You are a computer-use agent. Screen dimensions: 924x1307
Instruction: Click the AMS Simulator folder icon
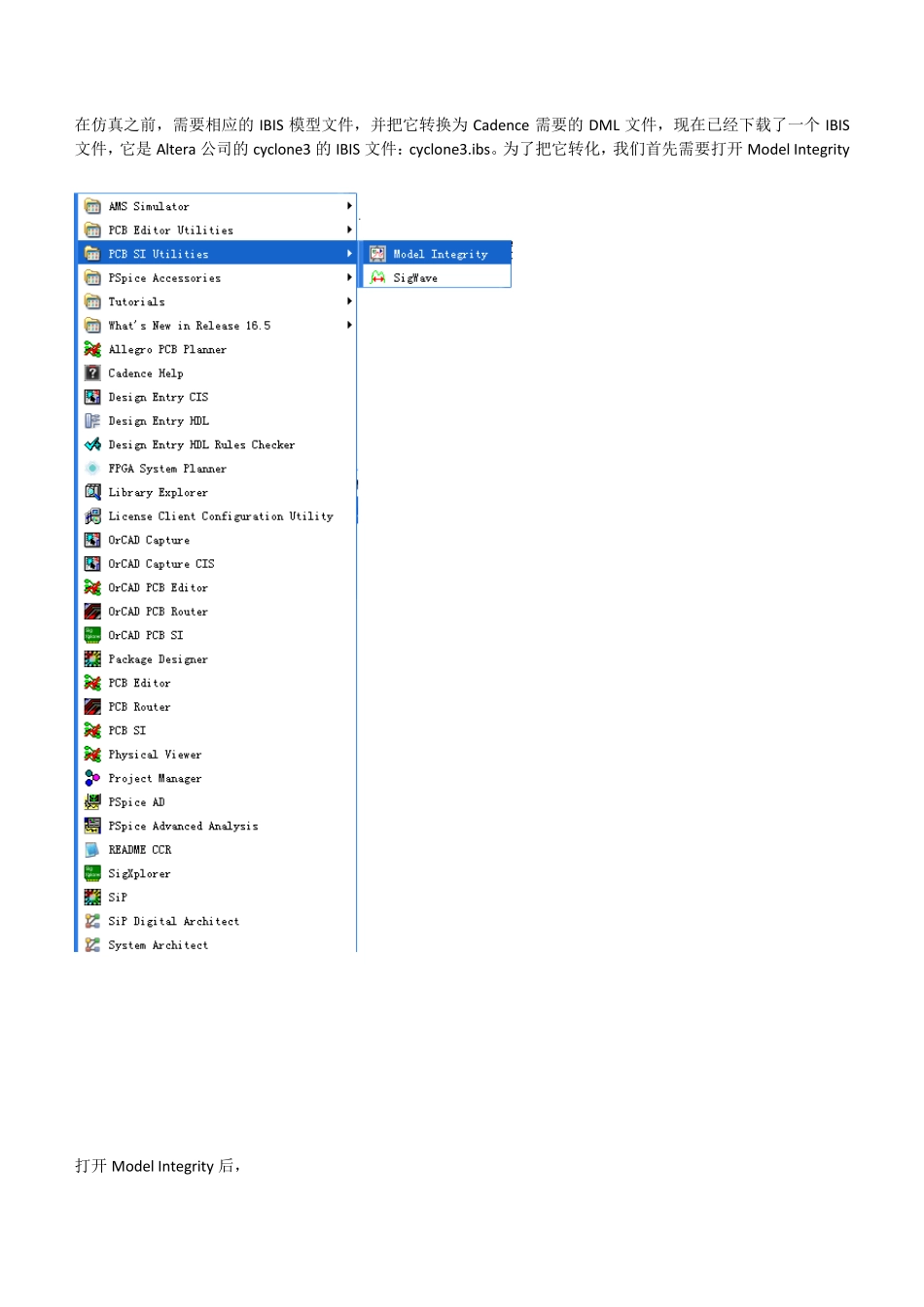92,206
